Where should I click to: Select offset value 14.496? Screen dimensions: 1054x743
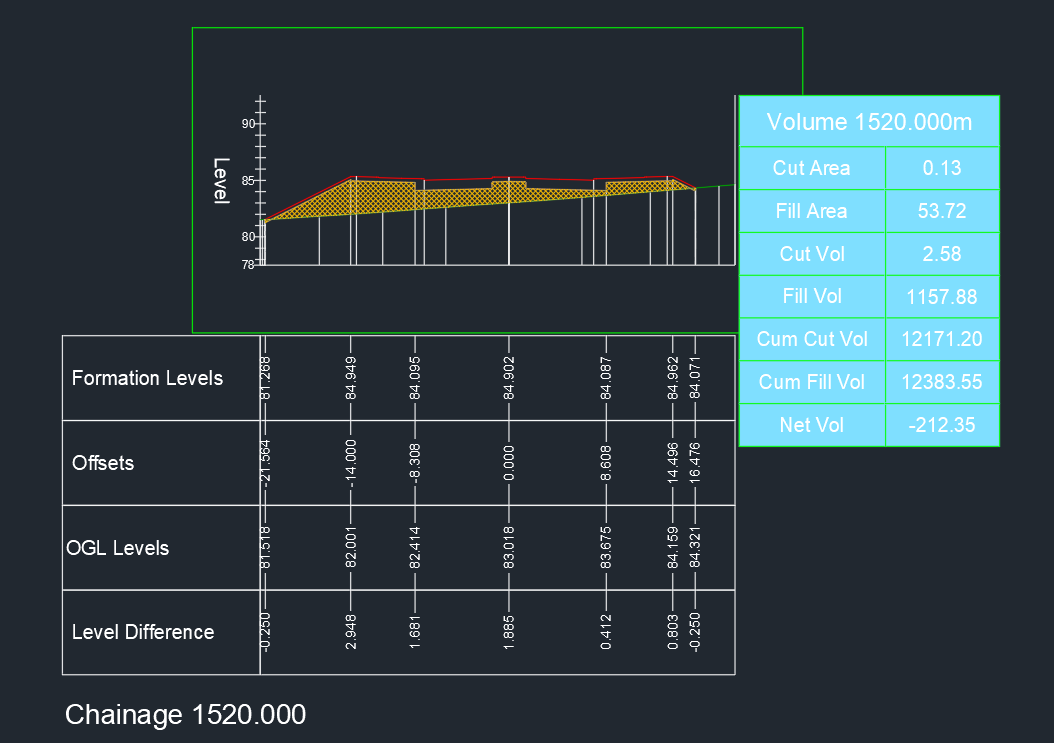pyautogui.click(x=672, y=463)
